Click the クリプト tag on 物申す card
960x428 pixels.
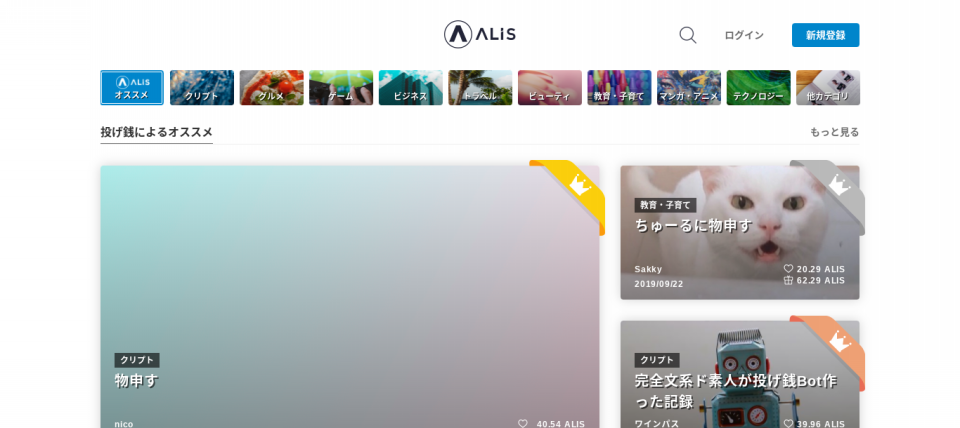(x=137, y=360)
